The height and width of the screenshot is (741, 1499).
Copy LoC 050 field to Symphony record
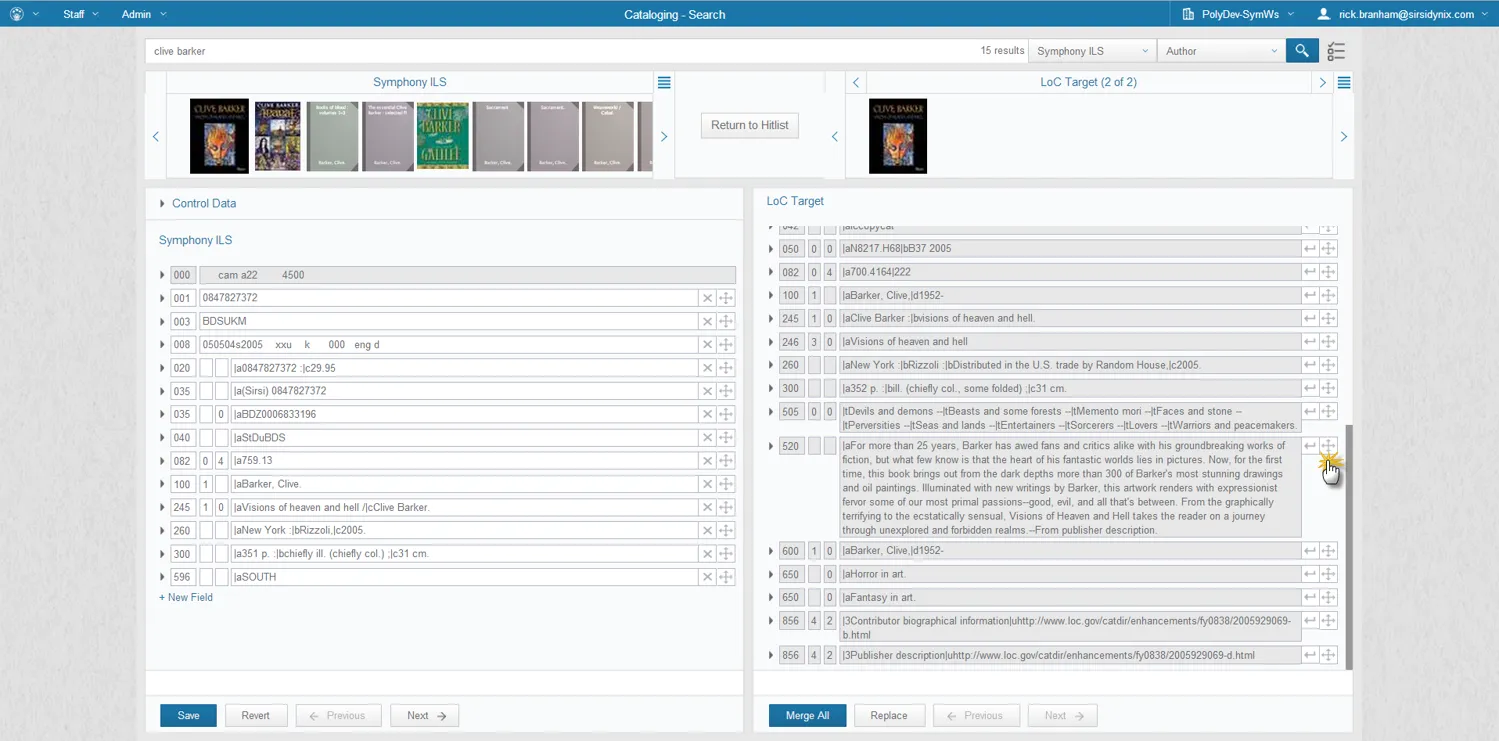click(x=1309, y=248)
